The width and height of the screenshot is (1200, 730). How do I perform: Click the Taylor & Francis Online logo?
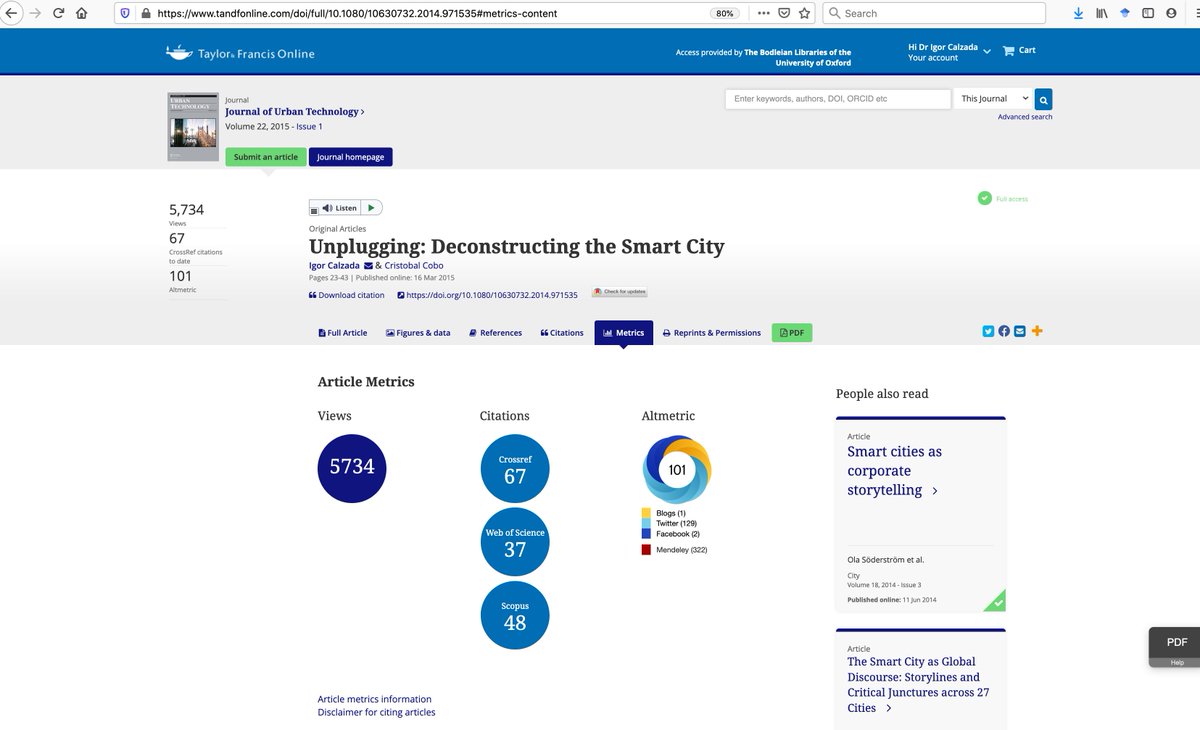pos(240,53)
